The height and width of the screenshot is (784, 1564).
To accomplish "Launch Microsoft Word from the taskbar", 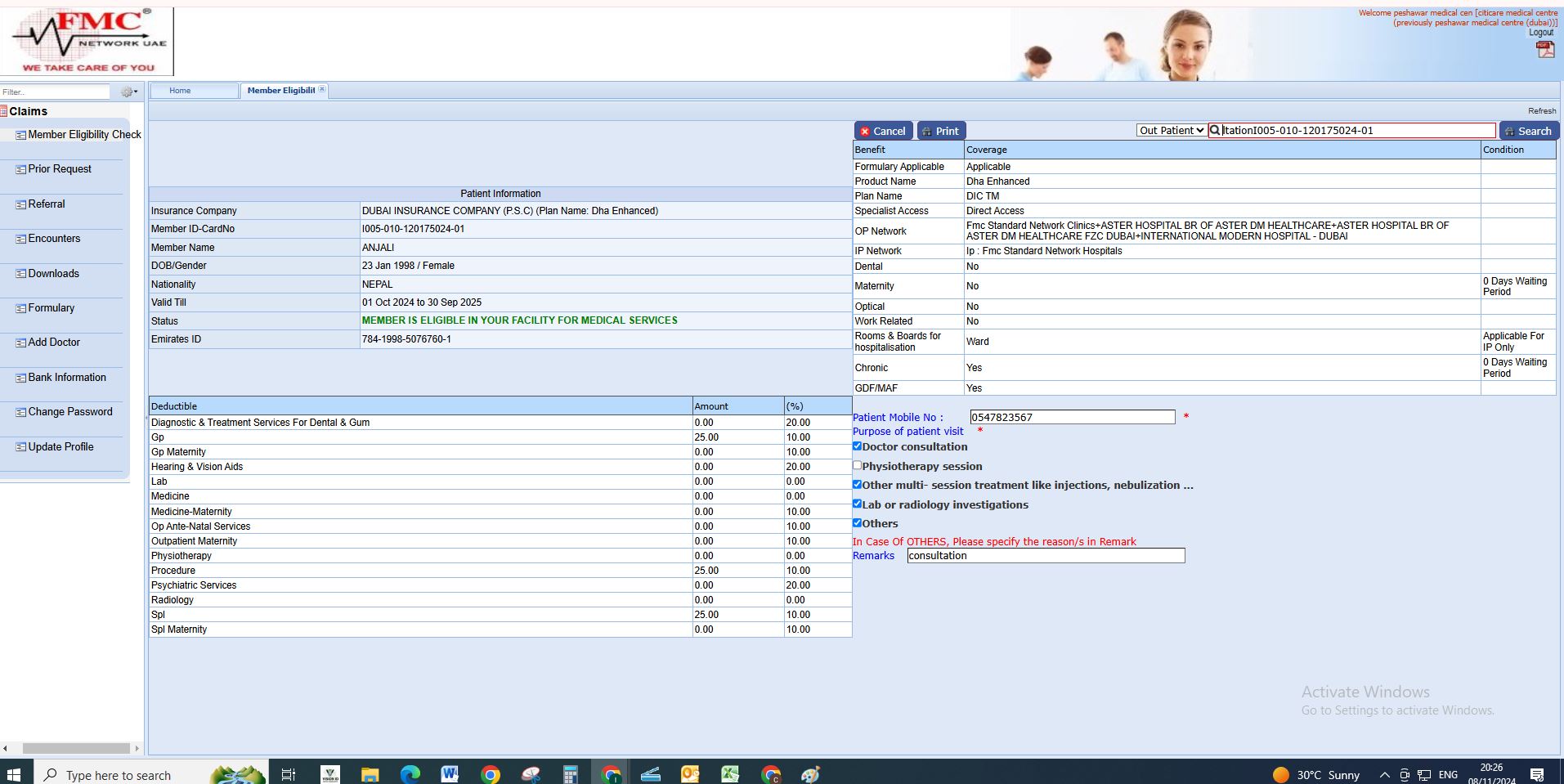I will pos(449,774).
